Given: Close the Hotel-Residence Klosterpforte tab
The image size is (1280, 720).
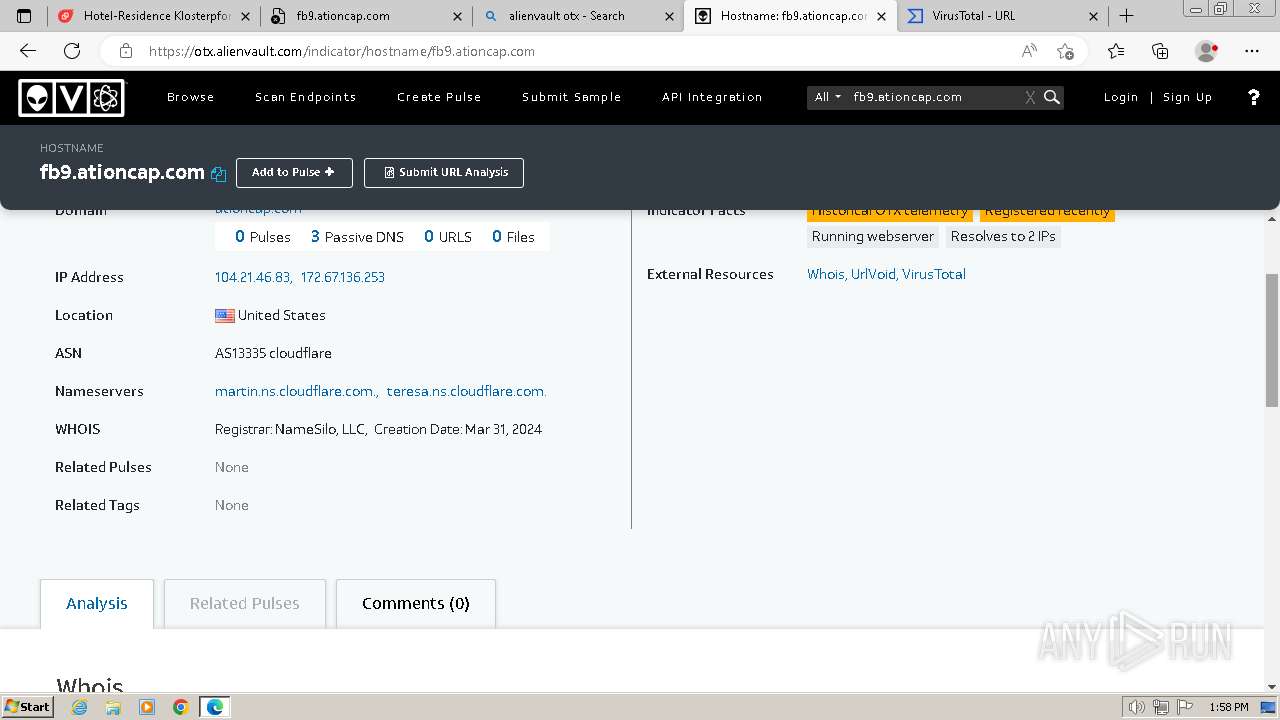Looking at the screenshot, I should [x=245, y=16].
